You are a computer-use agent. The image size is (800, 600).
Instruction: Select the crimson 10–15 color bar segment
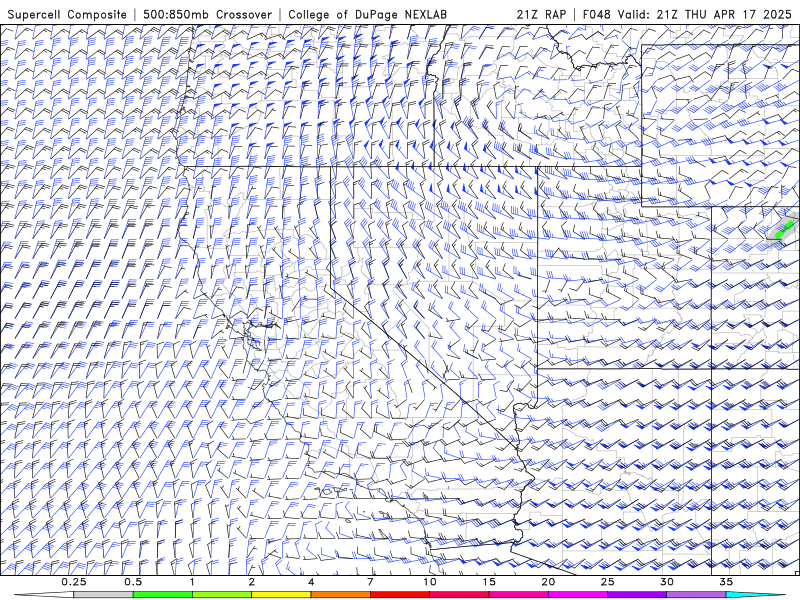point(459,595)
